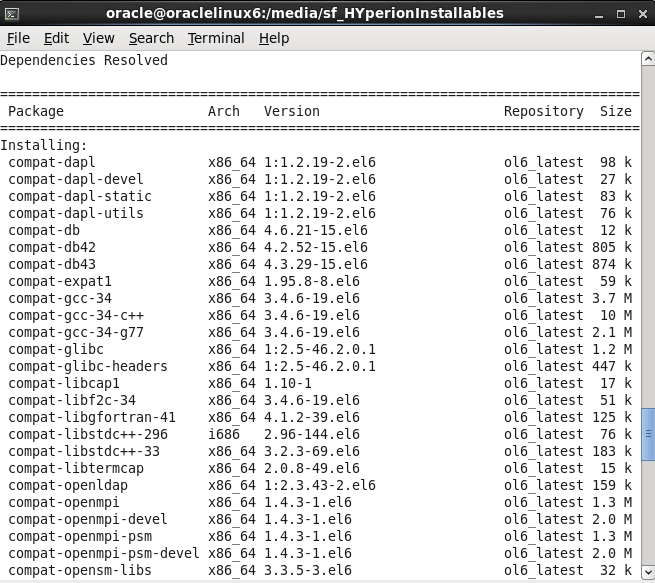
Task: Click the 125 k size value
Action: tap(612, 418)
